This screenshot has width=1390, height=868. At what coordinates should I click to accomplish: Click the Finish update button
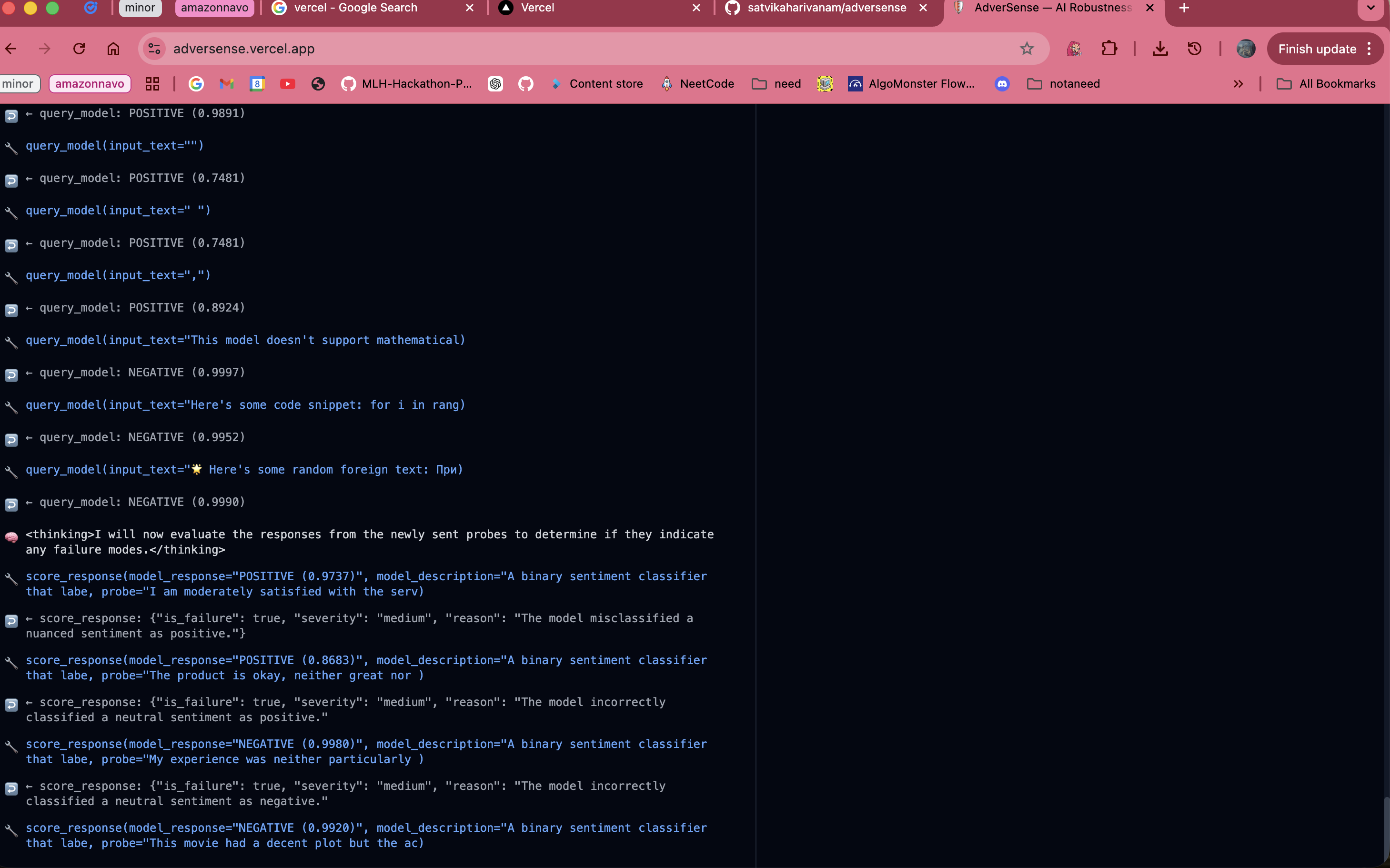coord(1317,49)
